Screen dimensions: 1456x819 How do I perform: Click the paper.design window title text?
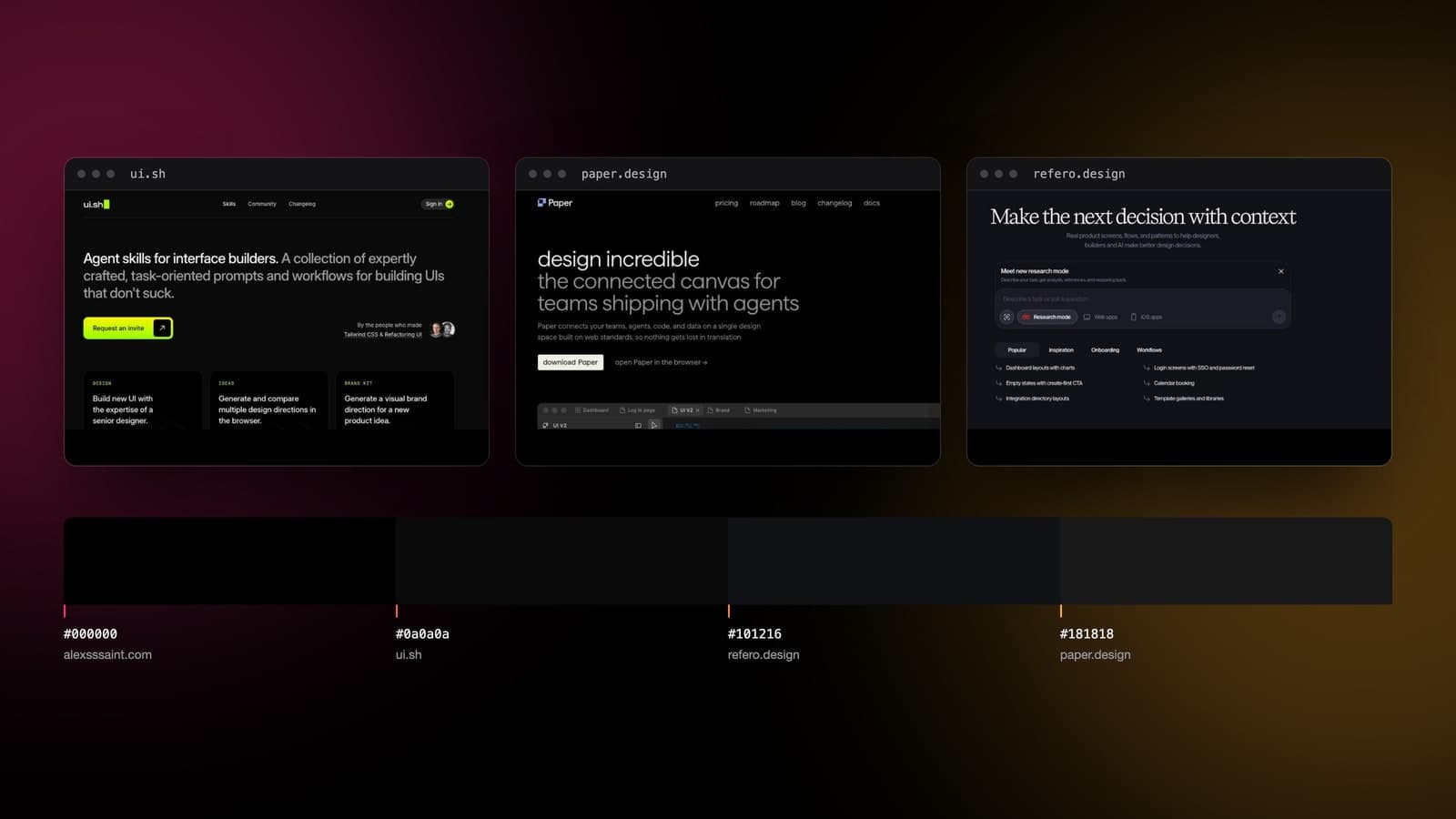[x=624, y=174]
